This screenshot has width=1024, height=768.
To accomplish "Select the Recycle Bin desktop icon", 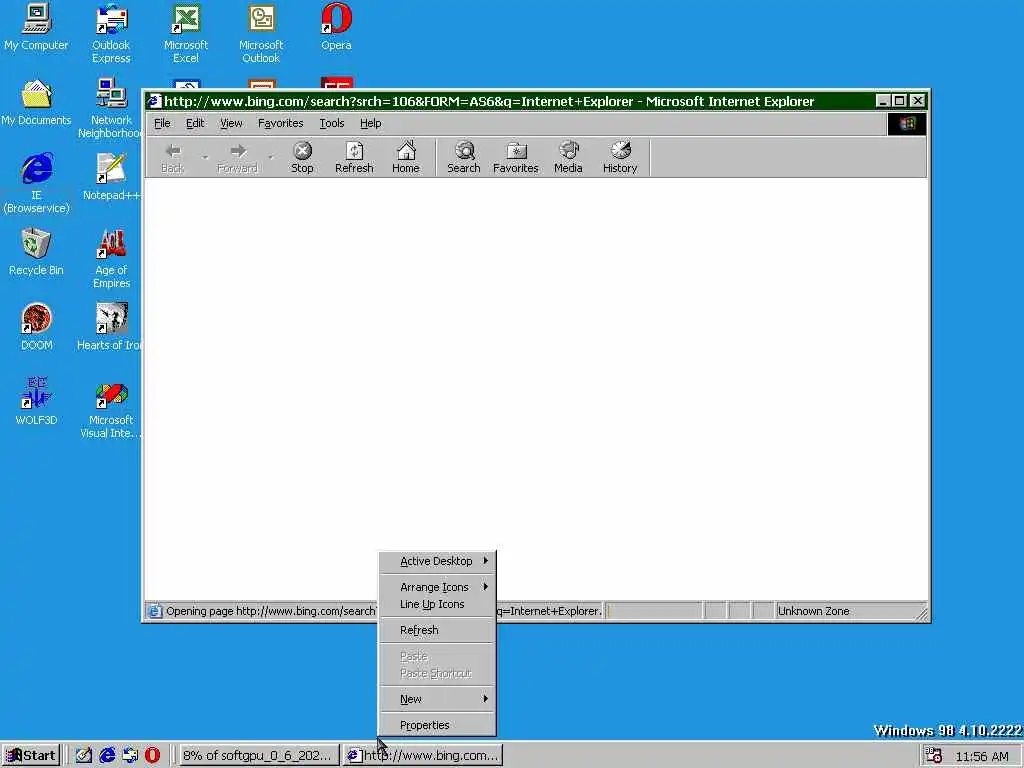I will pos(36,253).
